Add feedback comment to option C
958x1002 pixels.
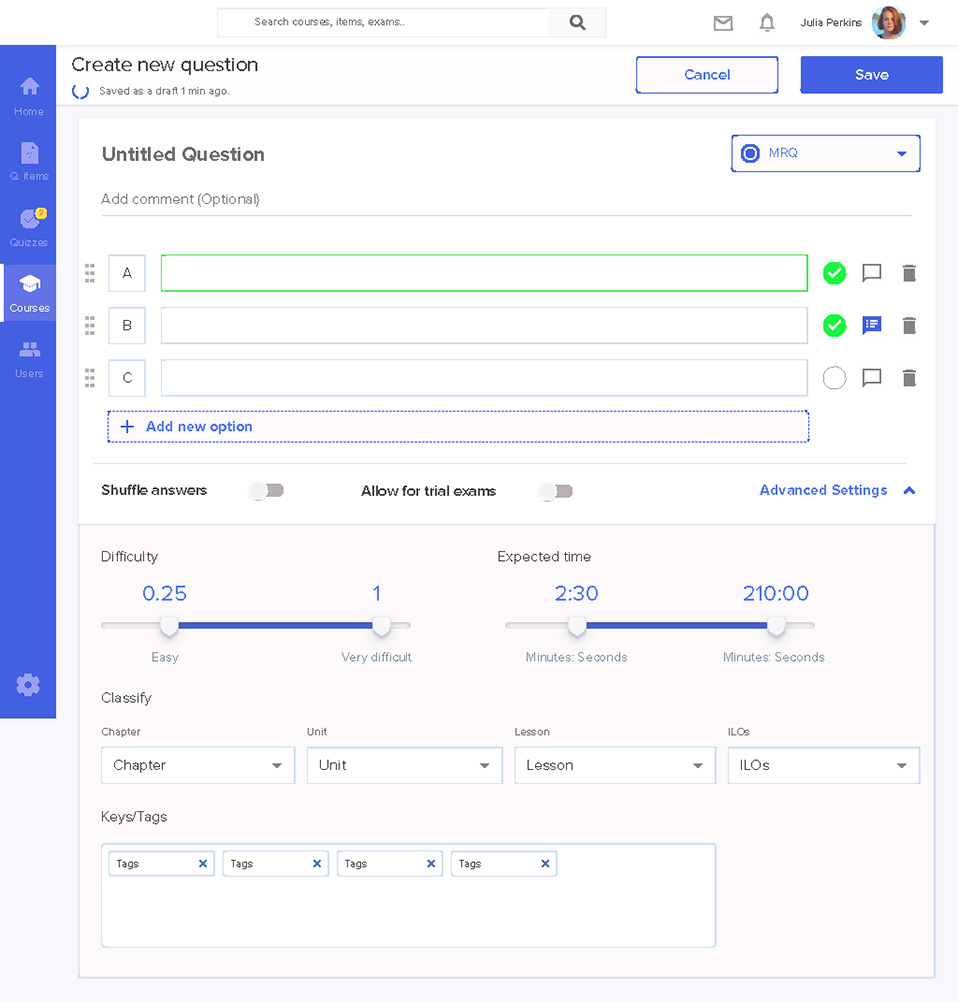pos(872,378)
